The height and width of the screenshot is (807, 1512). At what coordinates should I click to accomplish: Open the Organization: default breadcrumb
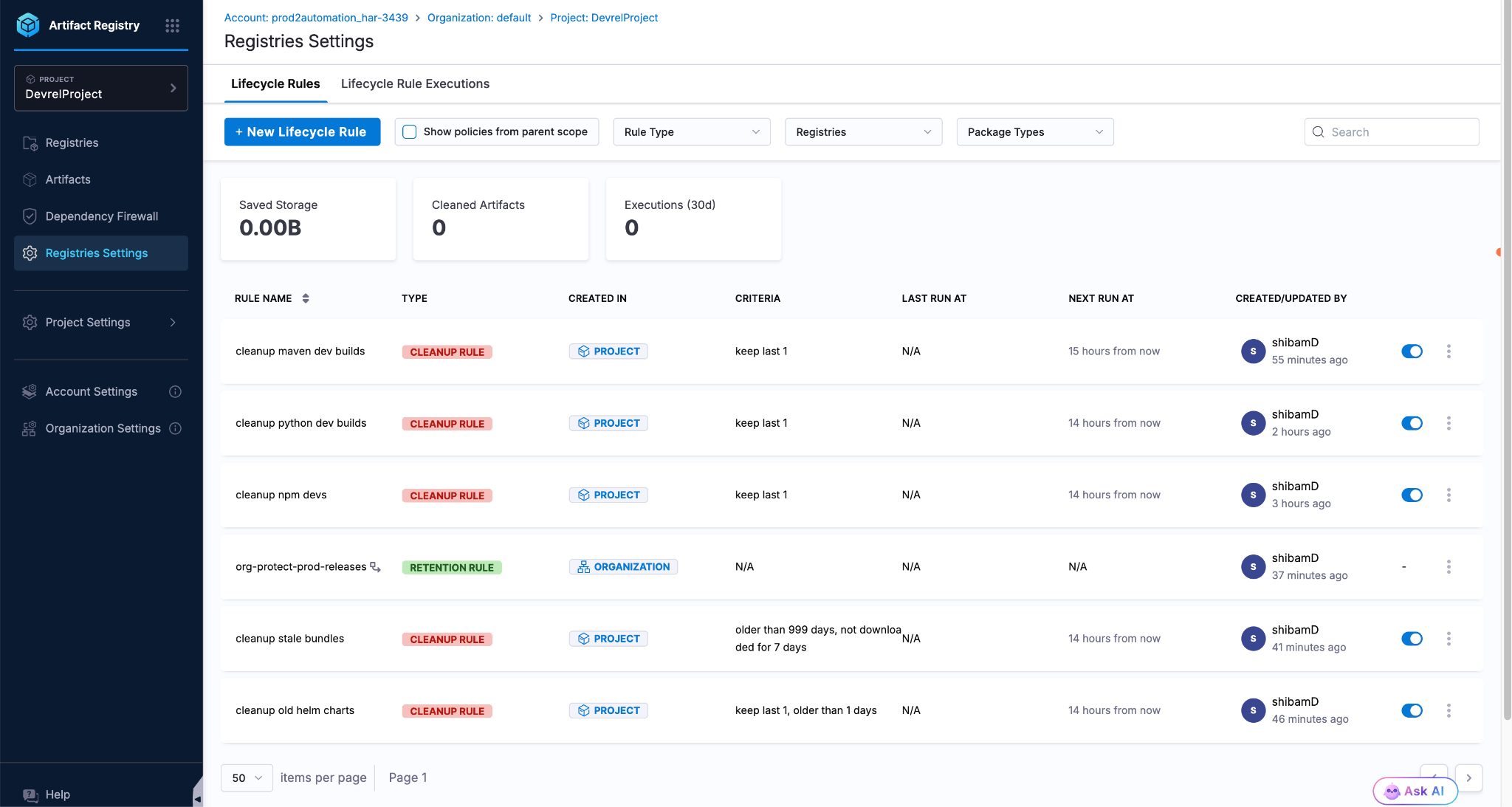click(479, 18)
